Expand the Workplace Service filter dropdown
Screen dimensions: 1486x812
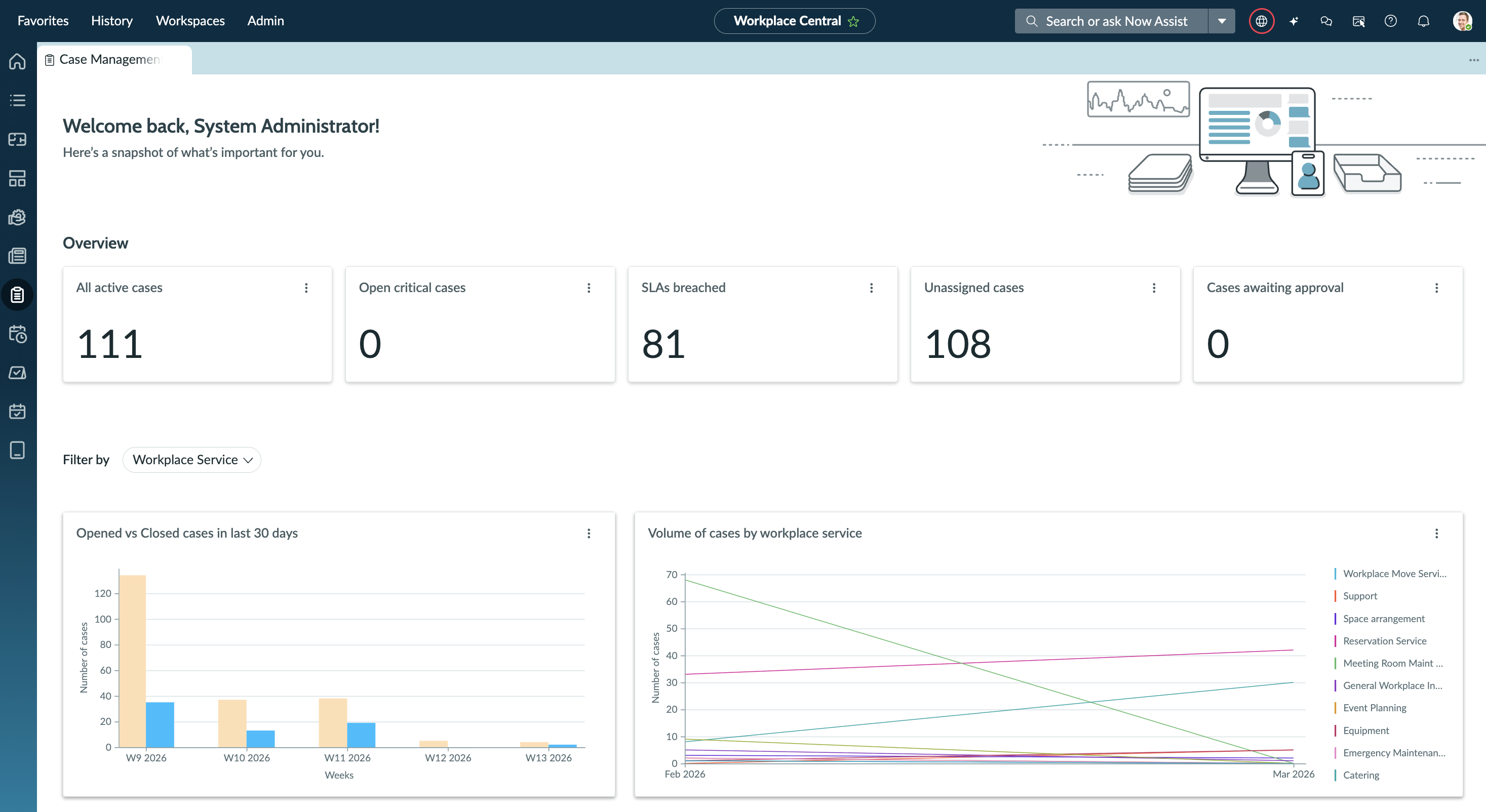(192, 460)
